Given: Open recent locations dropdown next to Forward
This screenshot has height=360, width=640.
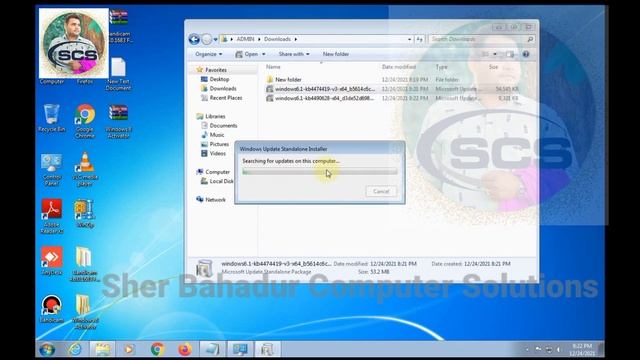Looking at the screenshot, I should click(x=216, y=40).
